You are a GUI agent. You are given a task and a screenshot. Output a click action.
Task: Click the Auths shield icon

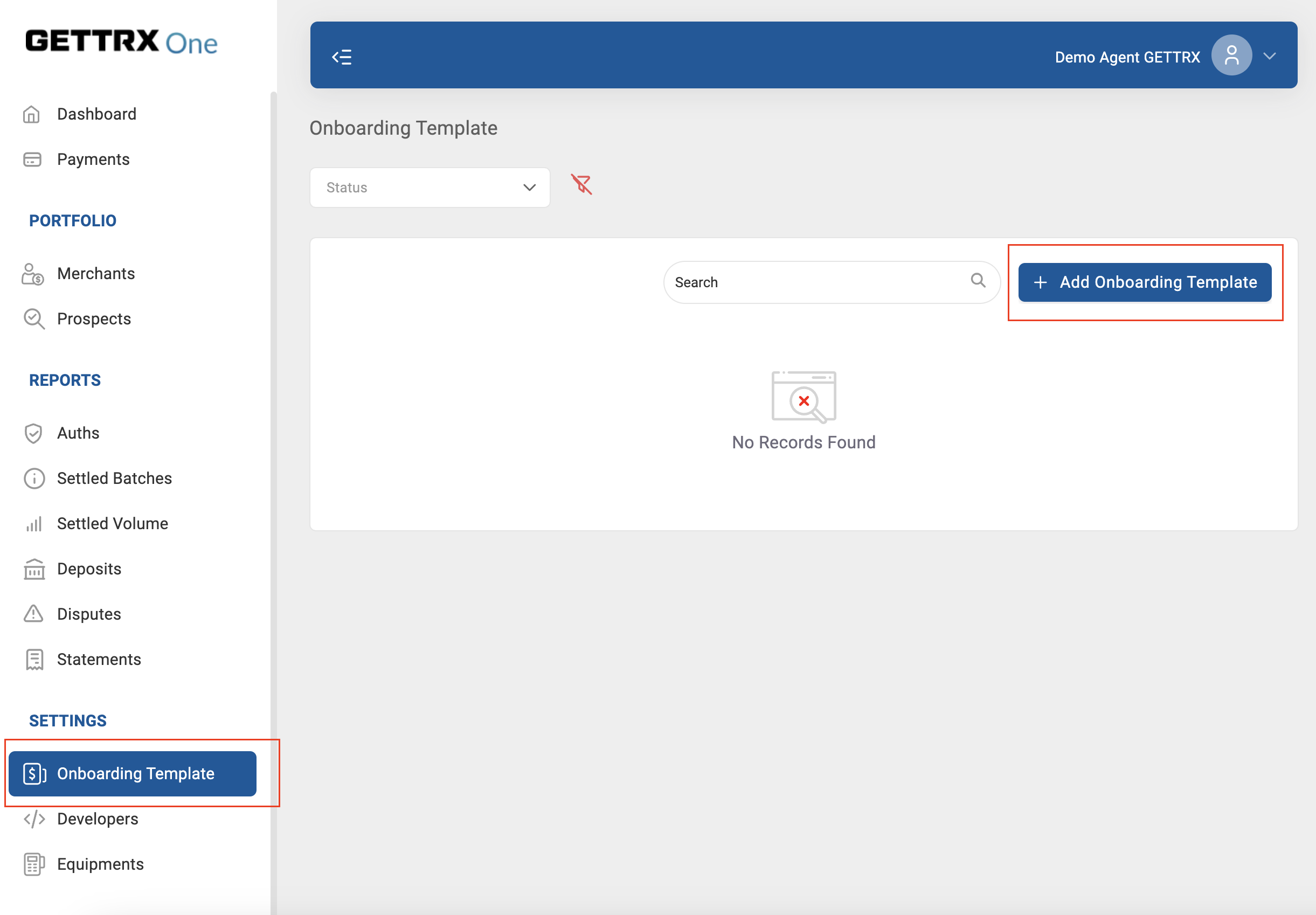(33, 433)
